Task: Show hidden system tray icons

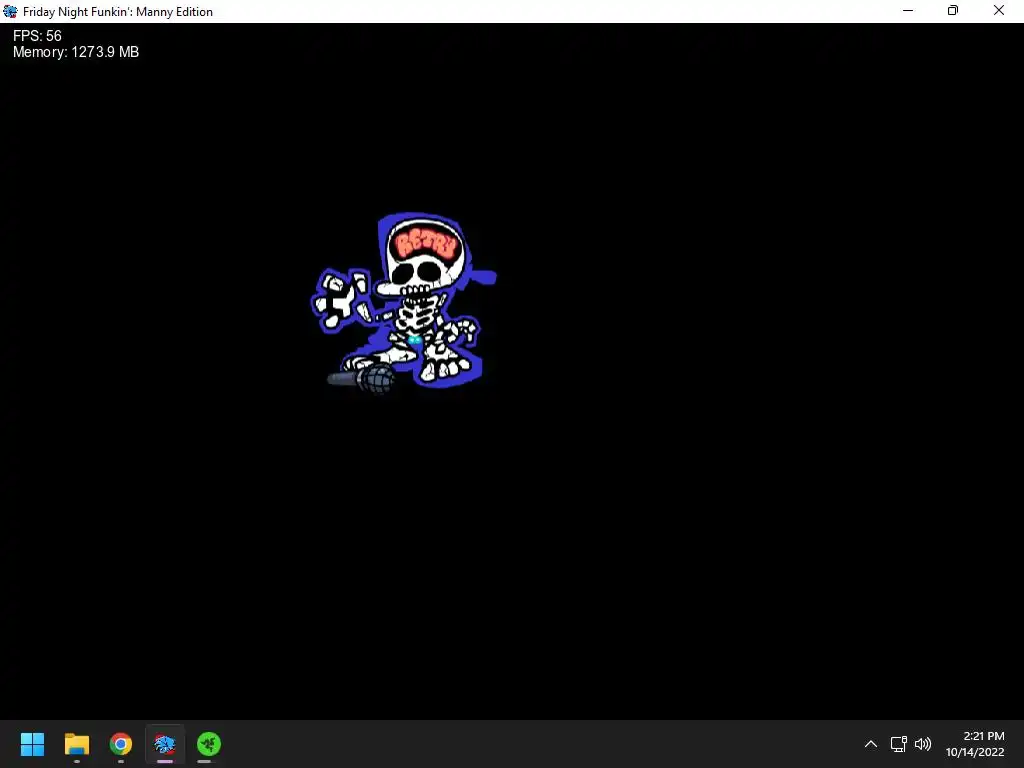Action: pyautogui.click(x=871, y=744)
